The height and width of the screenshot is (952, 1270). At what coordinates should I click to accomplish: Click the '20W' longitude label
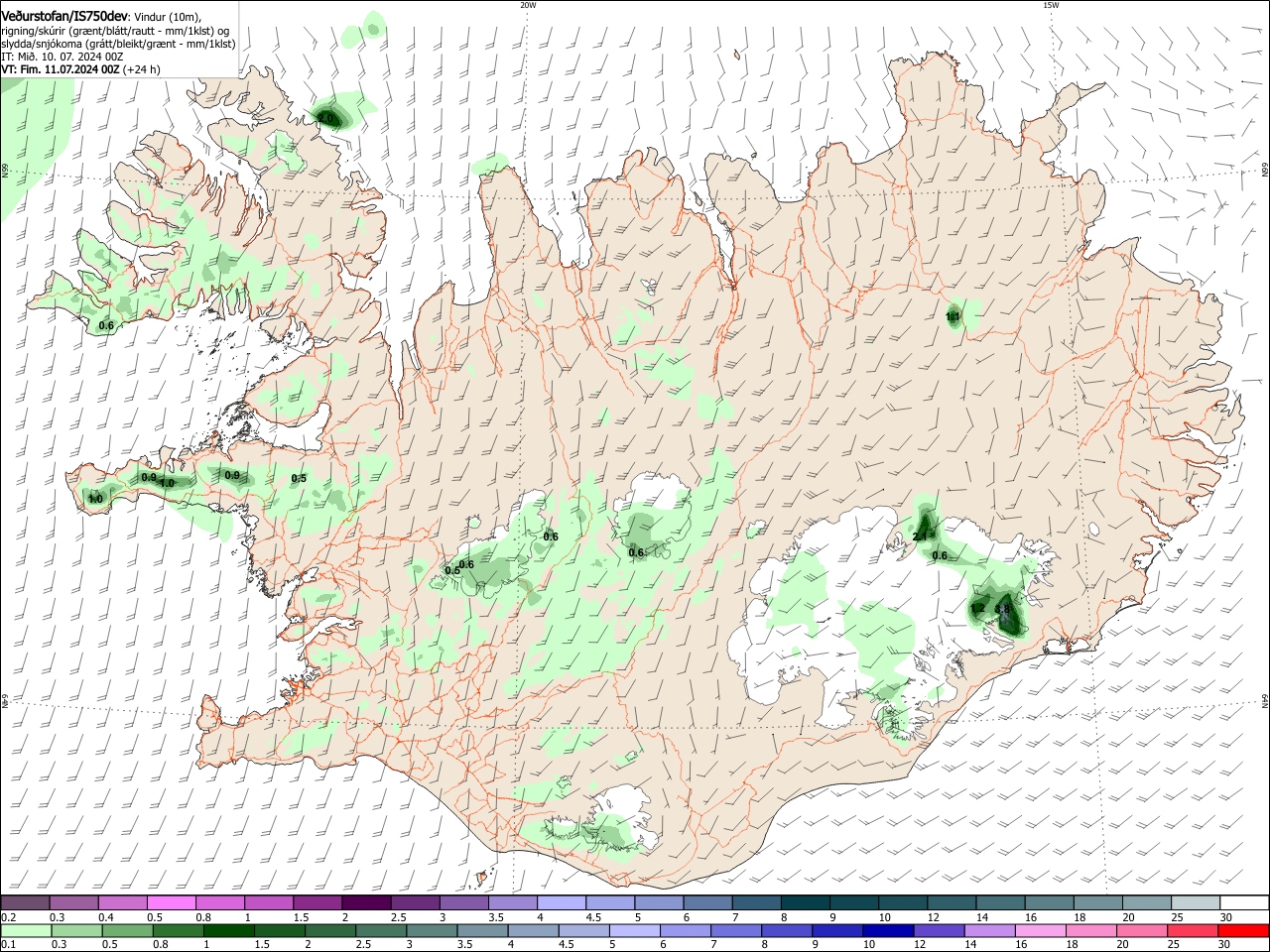click(x=529, y=5)
